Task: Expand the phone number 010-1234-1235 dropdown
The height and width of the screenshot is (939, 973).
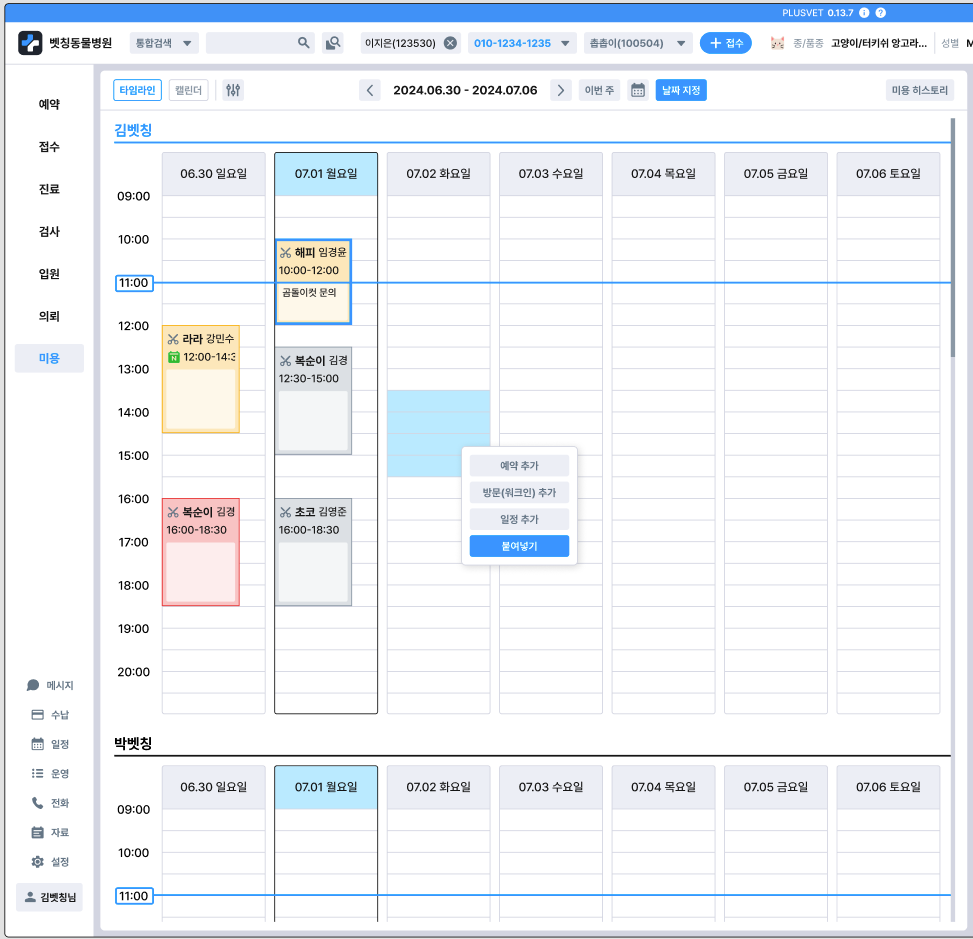Action: pyautogui.click(x=521, y=43)
